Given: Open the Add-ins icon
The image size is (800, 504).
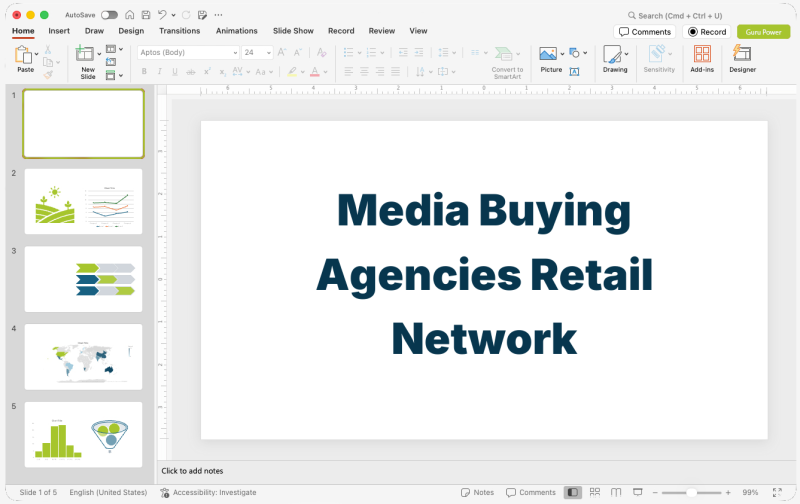Looking at the screenshot, I should [702, 54].
